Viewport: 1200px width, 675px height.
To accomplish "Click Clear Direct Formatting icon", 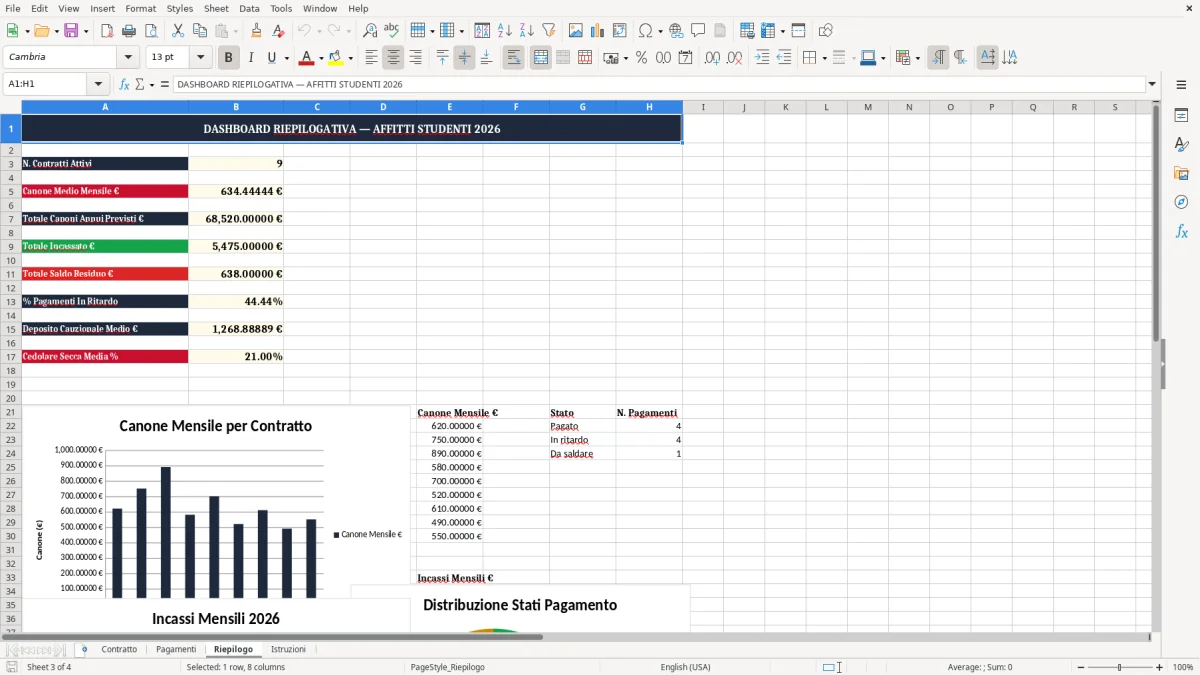I will (x=278, y=31).
